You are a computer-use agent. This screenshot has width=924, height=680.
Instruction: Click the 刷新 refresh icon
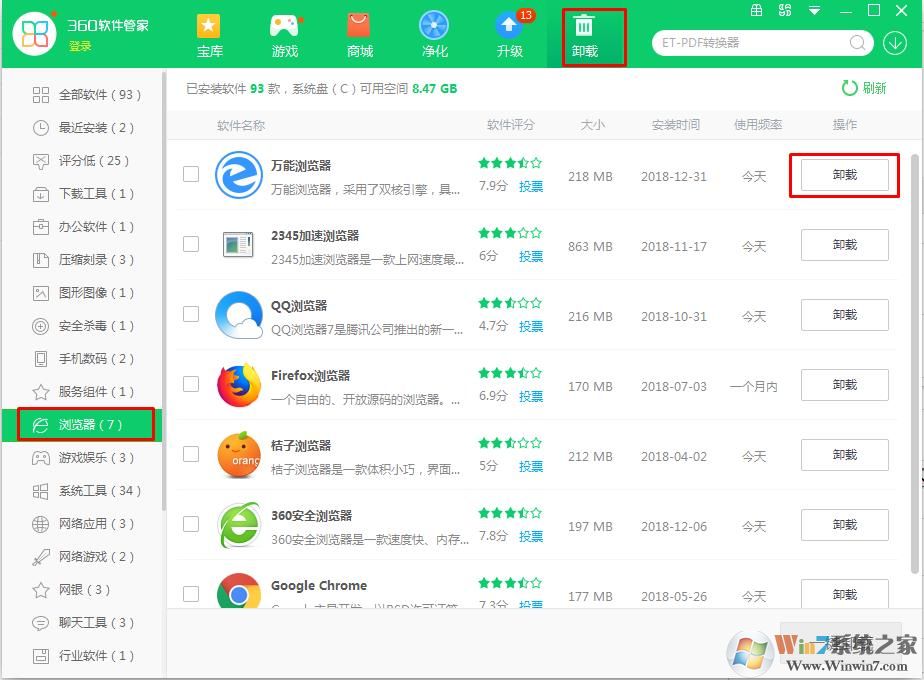click(x=850, y=88)
